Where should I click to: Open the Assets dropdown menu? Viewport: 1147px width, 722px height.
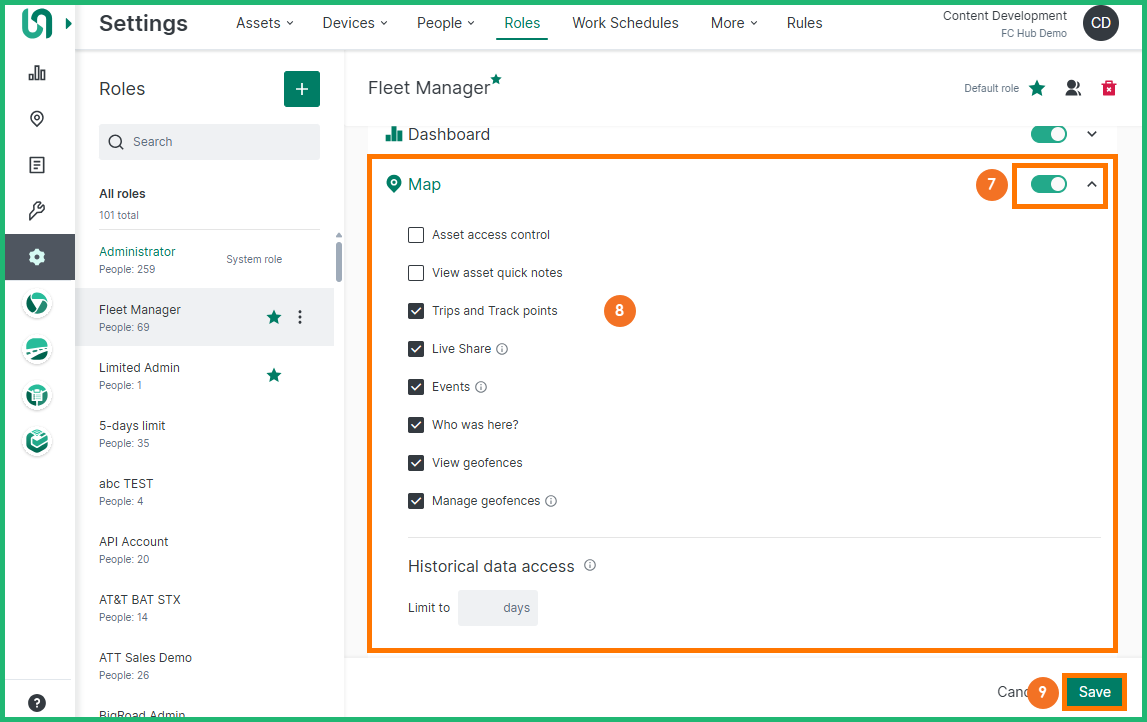point(264,23)
